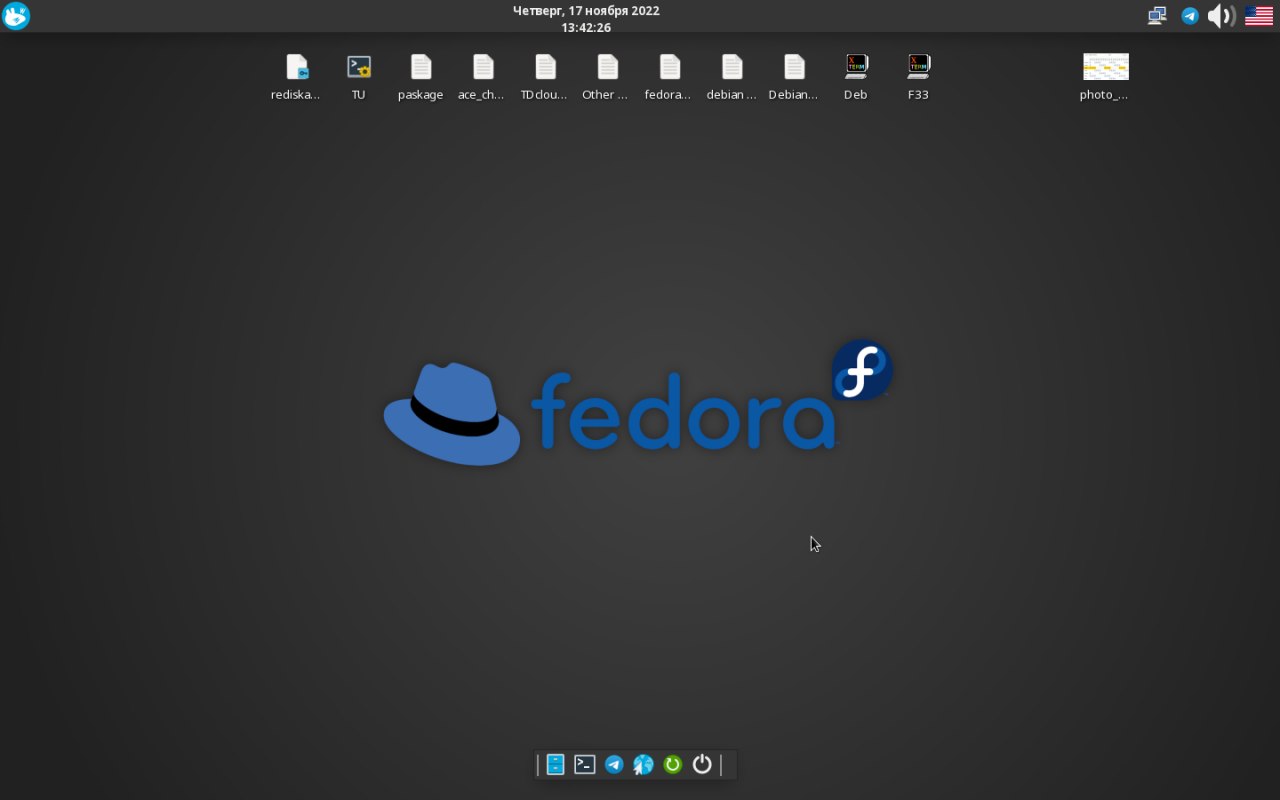Click the power button in dock
Screen dimensions: 1280x800
pyautogui.click(x=702, y=765)
